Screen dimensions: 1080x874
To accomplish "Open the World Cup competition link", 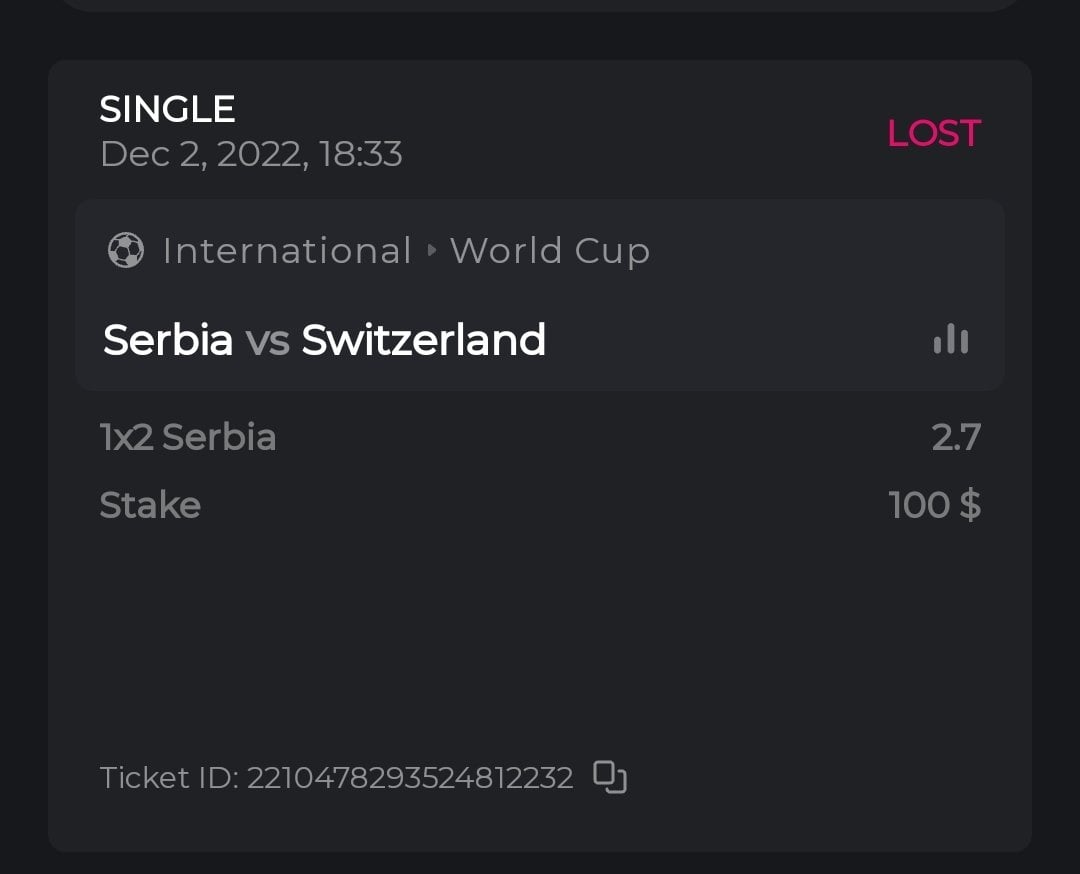I will (x=550, y=250).
